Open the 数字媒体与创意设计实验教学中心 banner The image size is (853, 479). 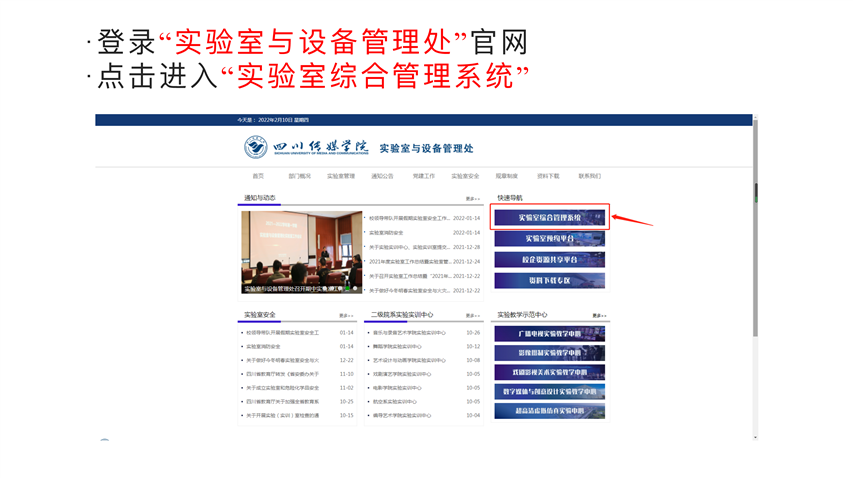[549, 391]
